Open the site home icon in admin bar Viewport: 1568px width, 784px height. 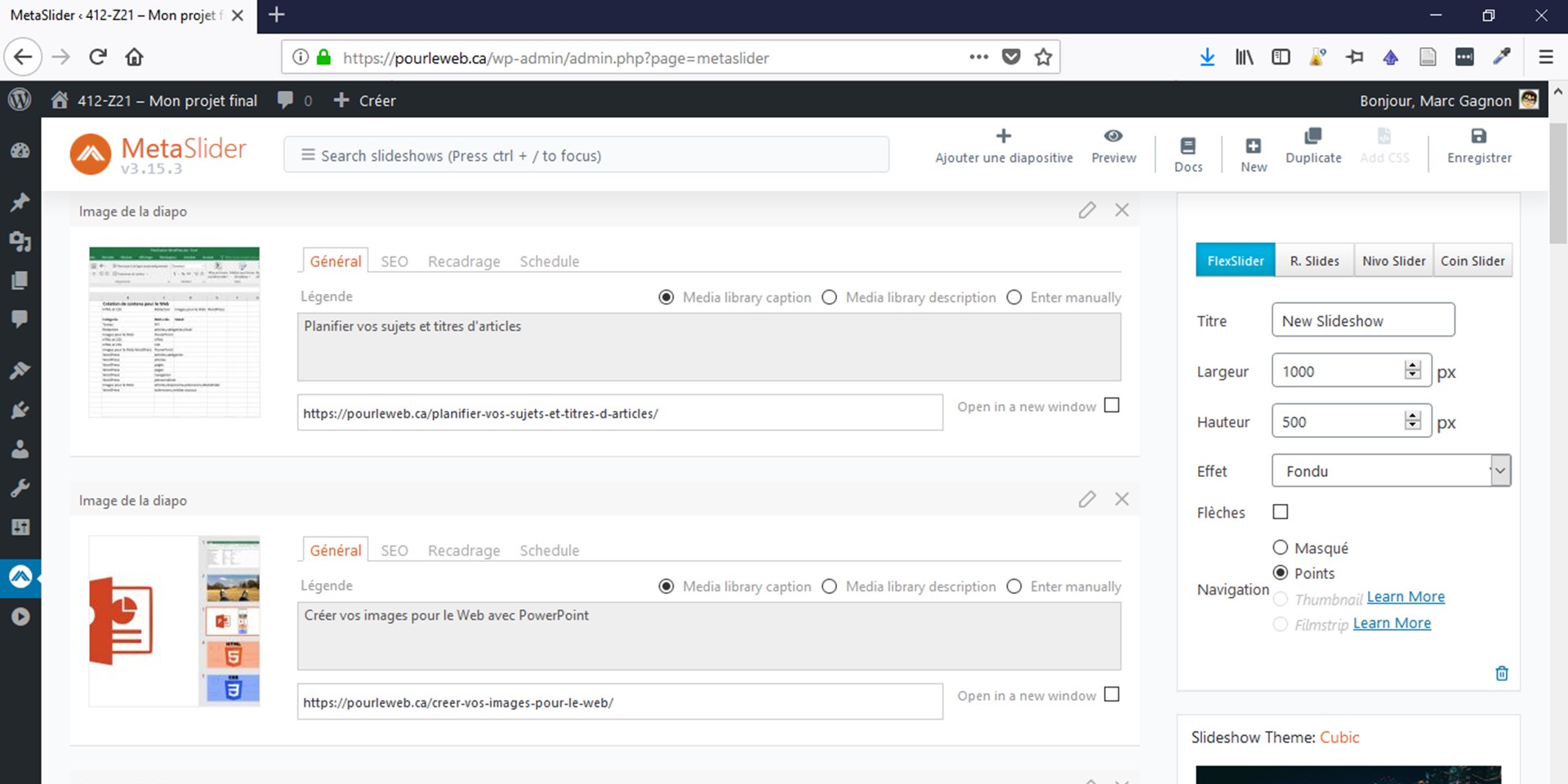(x=59, y=100)
